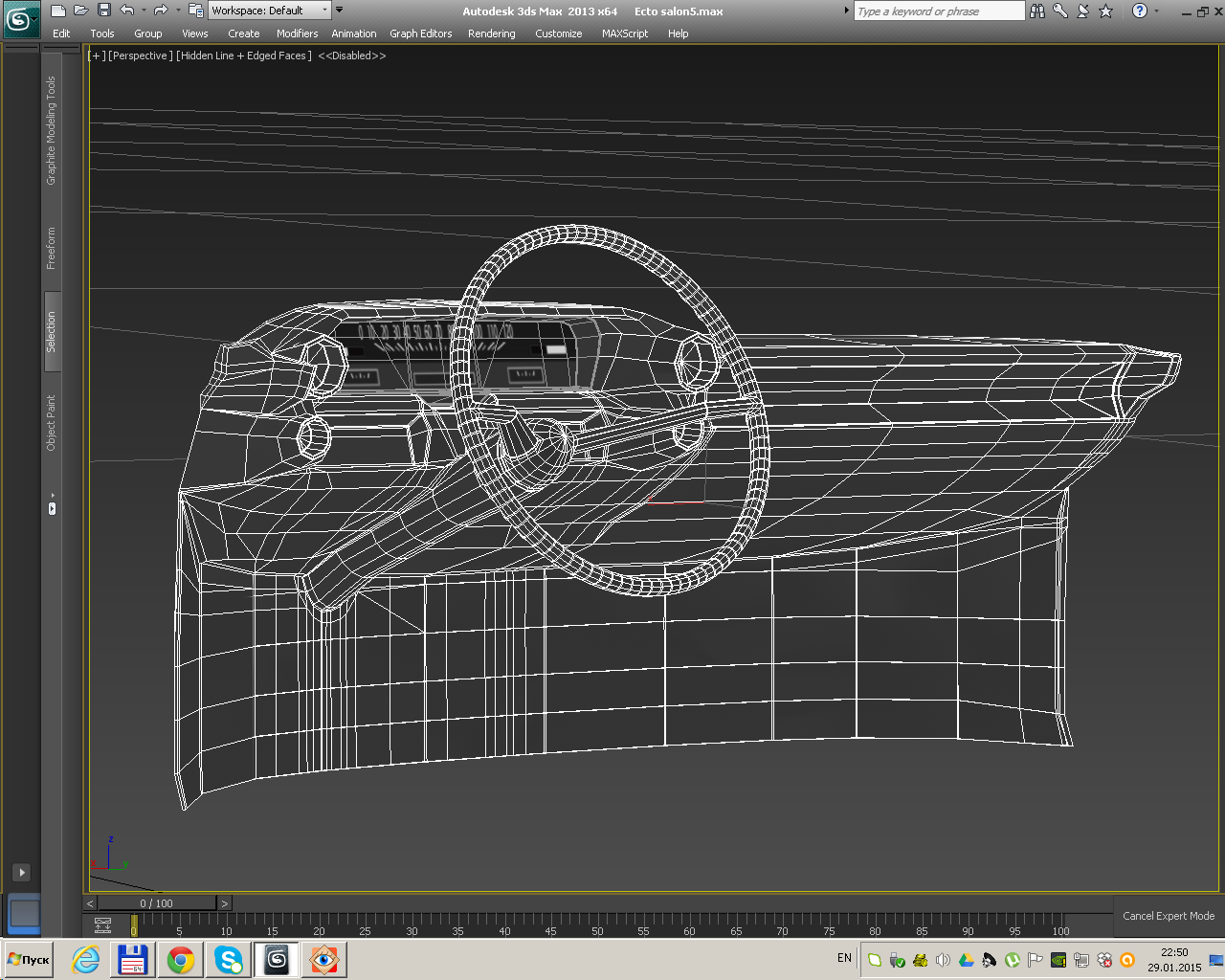
Task: Click the Favorites star icon
Action: click(x=1106, y=11)
